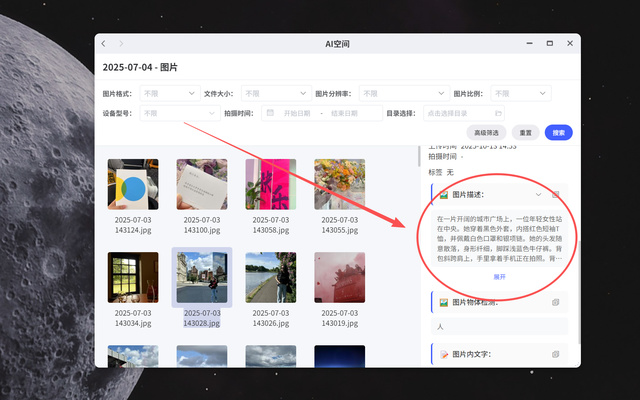Select thumbnail 2025-07-03 143055.jpg
The width and height of the screenshot is (640, 400).
click(340, 184)
